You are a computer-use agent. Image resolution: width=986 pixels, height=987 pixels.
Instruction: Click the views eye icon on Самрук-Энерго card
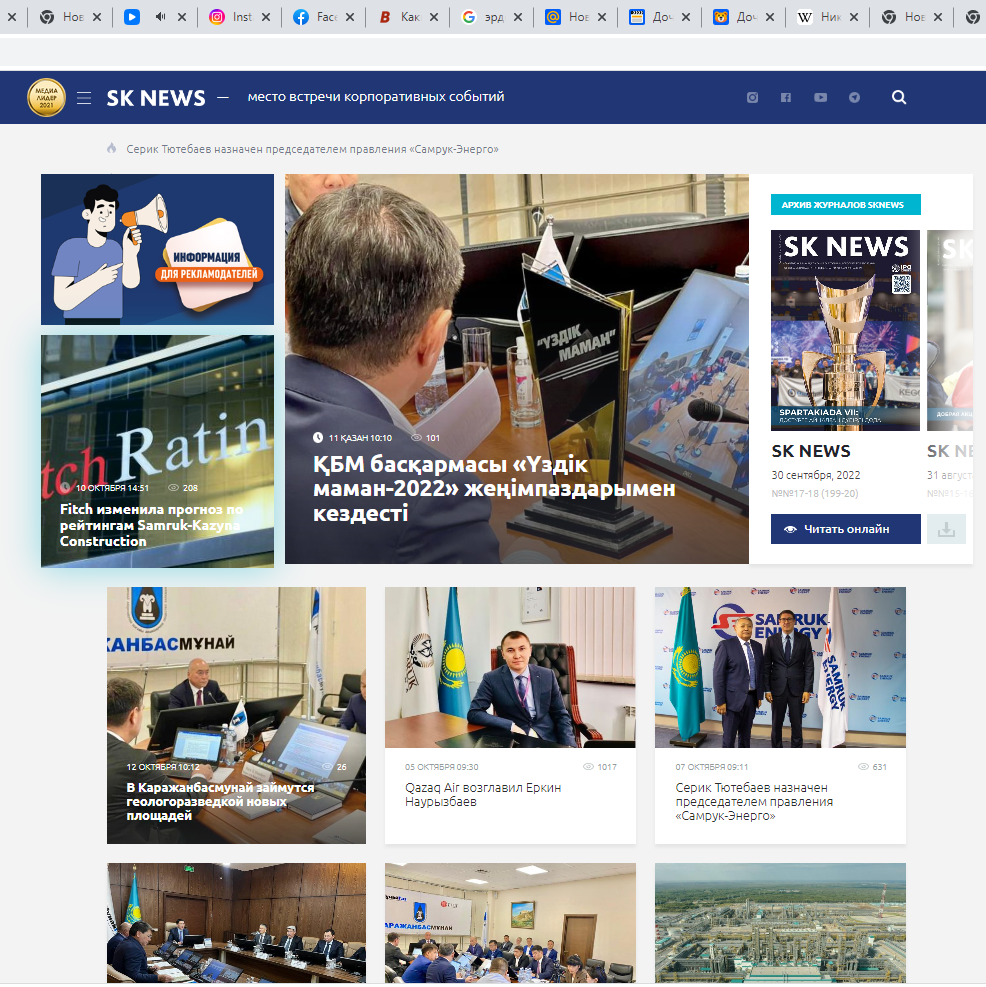point(863,767)
